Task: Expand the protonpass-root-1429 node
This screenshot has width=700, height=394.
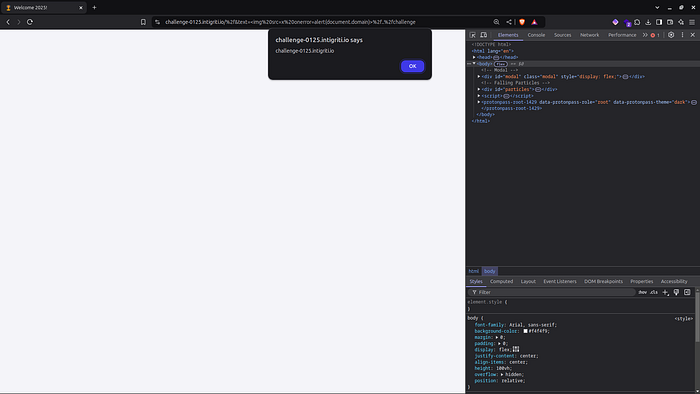Action: click(479, 102)
